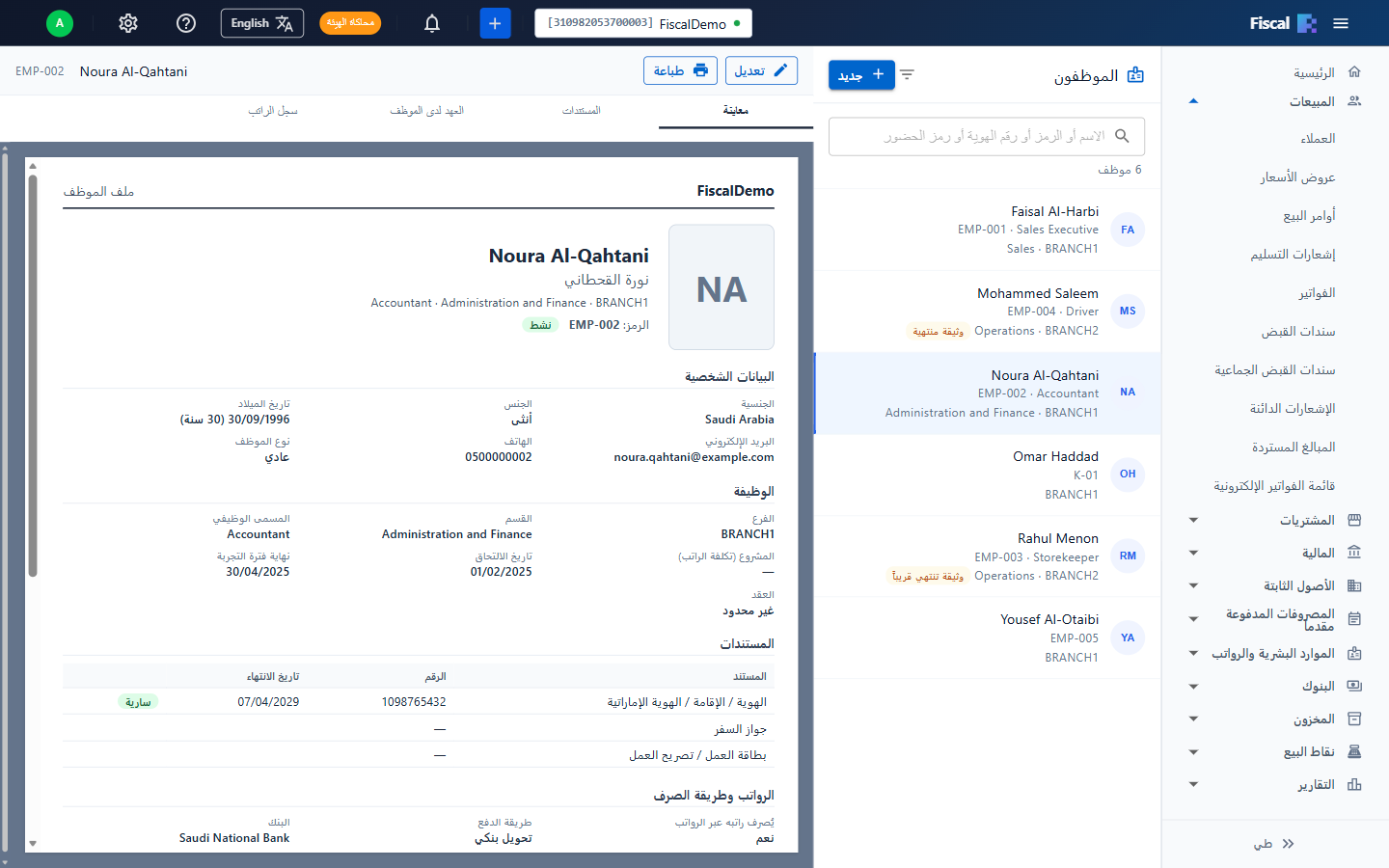Click the تعديل edit button
The width and height of the screenshot is (1389, 868).
[761, 70]
